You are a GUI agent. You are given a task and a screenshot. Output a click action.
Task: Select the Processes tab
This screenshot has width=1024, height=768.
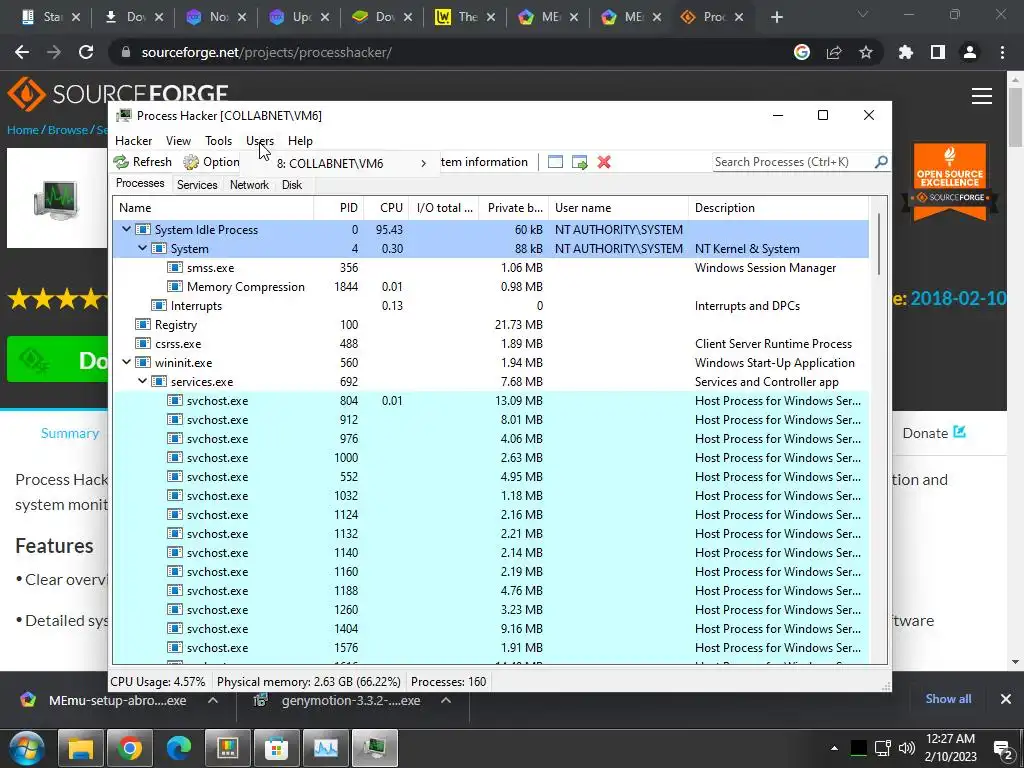pos(140,183)
